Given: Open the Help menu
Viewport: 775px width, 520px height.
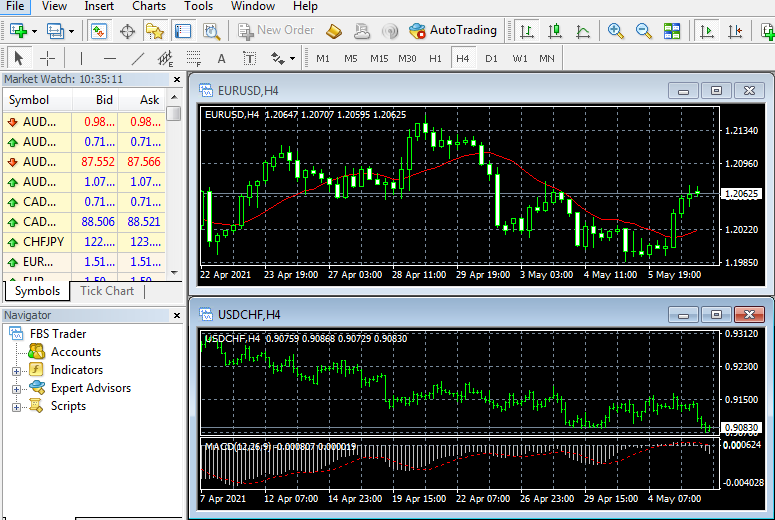Looking at the screenshot, I should click(305, 6).
